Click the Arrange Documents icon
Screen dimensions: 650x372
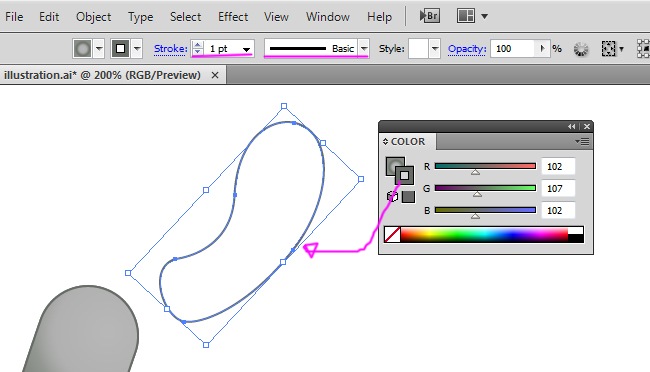click(x=466, y=16)
